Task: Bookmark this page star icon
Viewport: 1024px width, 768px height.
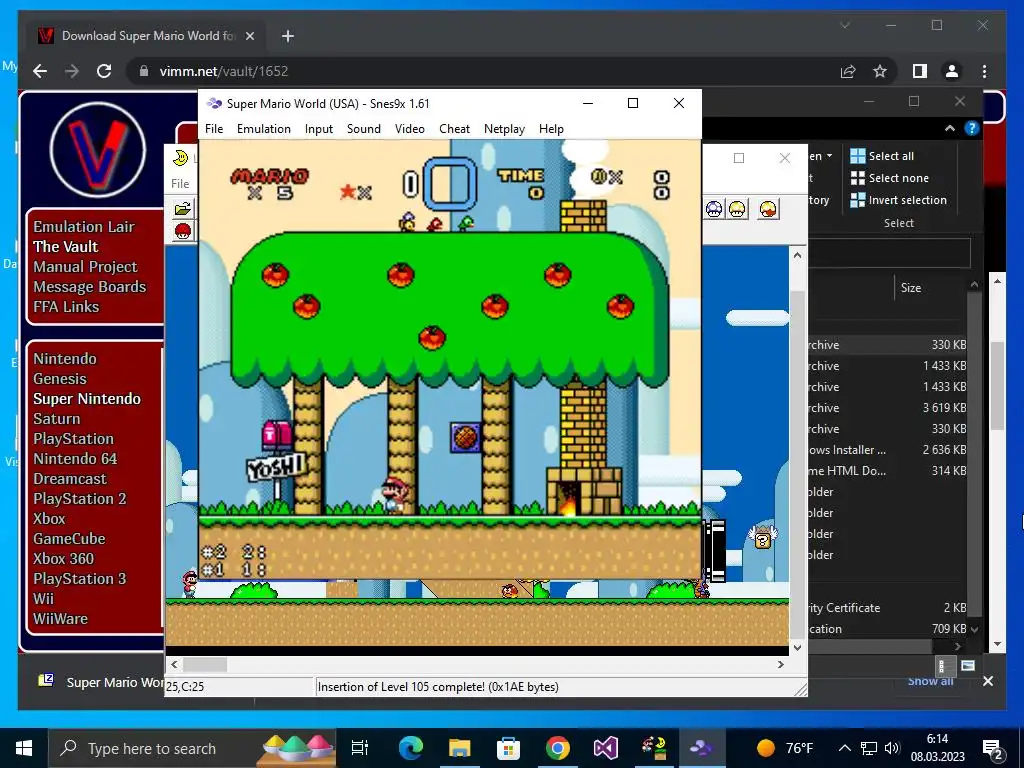Action: [880, 71]
